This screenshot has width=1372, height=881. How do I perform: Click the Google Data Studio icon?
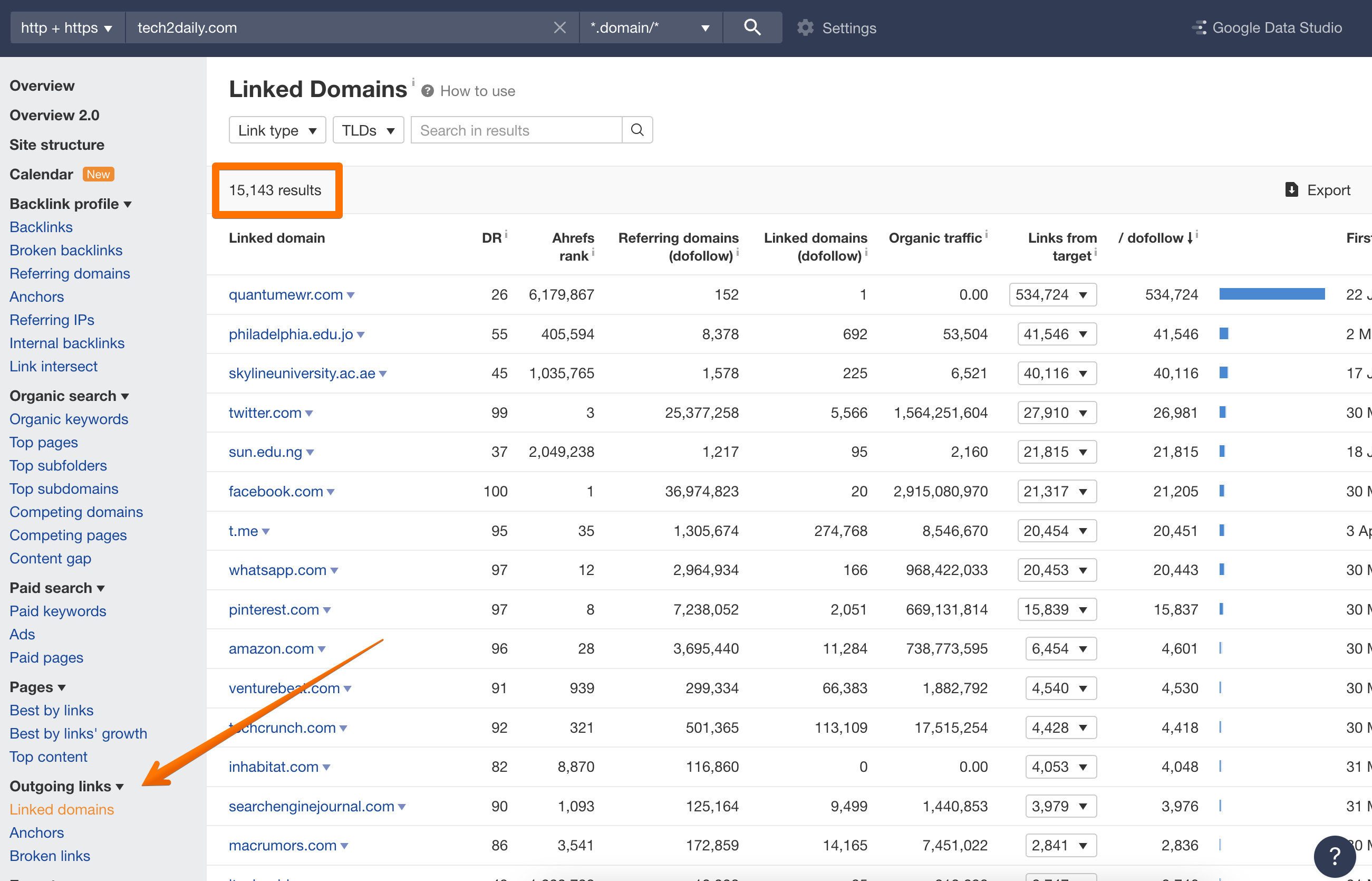1201,27
